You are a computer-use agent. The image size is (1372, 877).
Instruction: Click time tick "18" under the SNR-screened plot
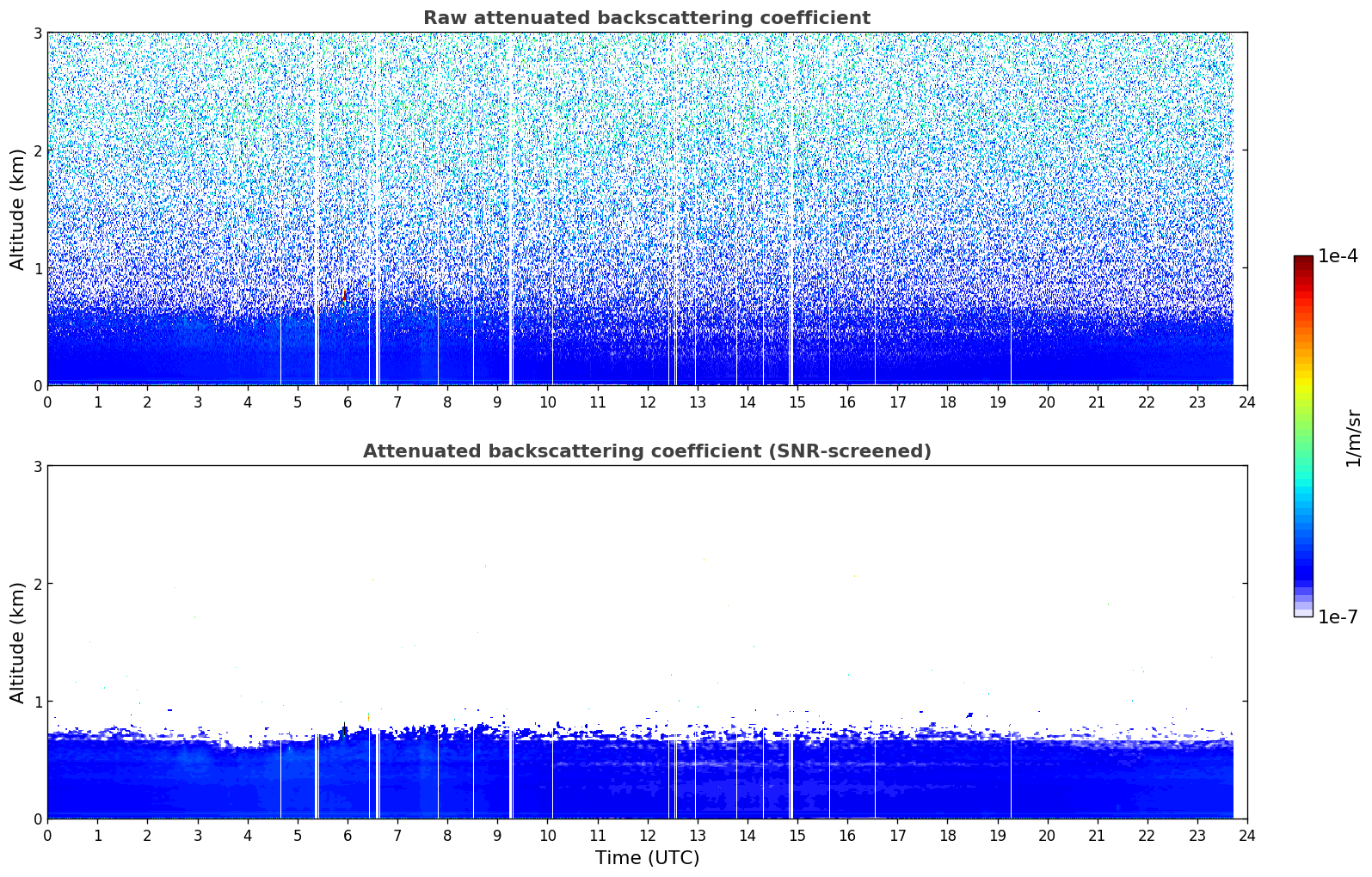click(947, 835)
